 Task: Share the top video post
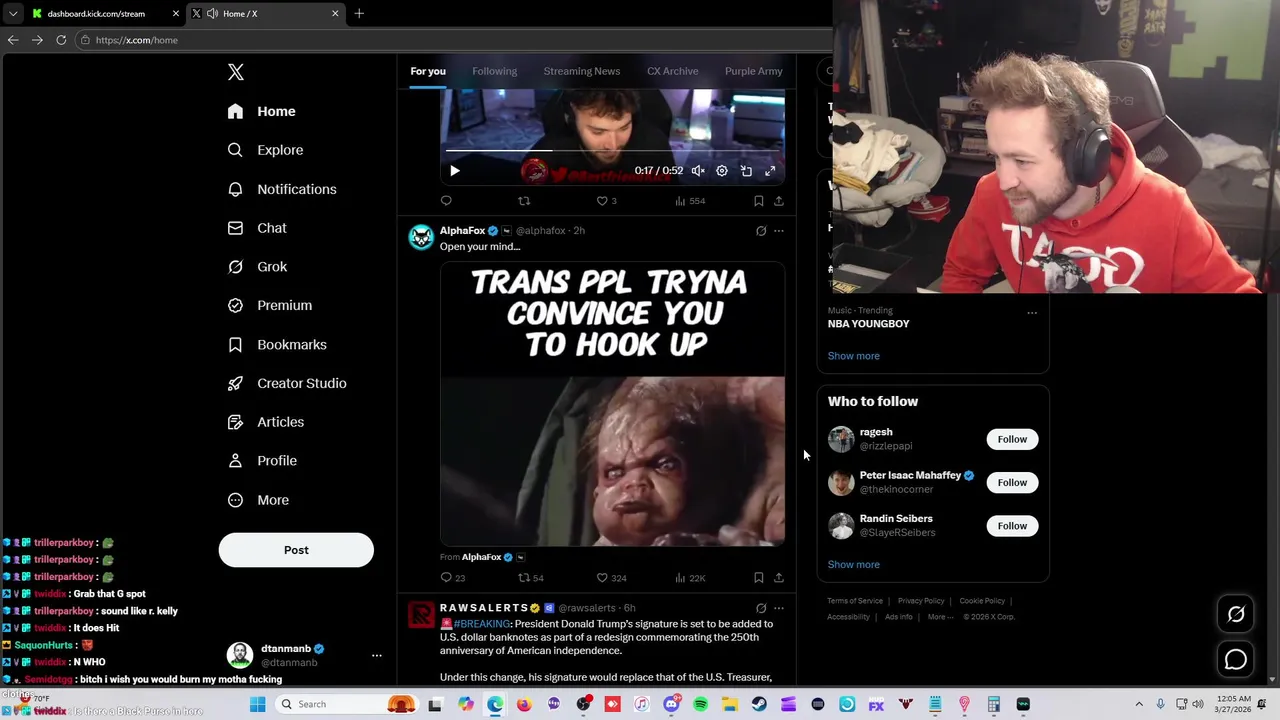pyautogui.click(x=779, y=201)
